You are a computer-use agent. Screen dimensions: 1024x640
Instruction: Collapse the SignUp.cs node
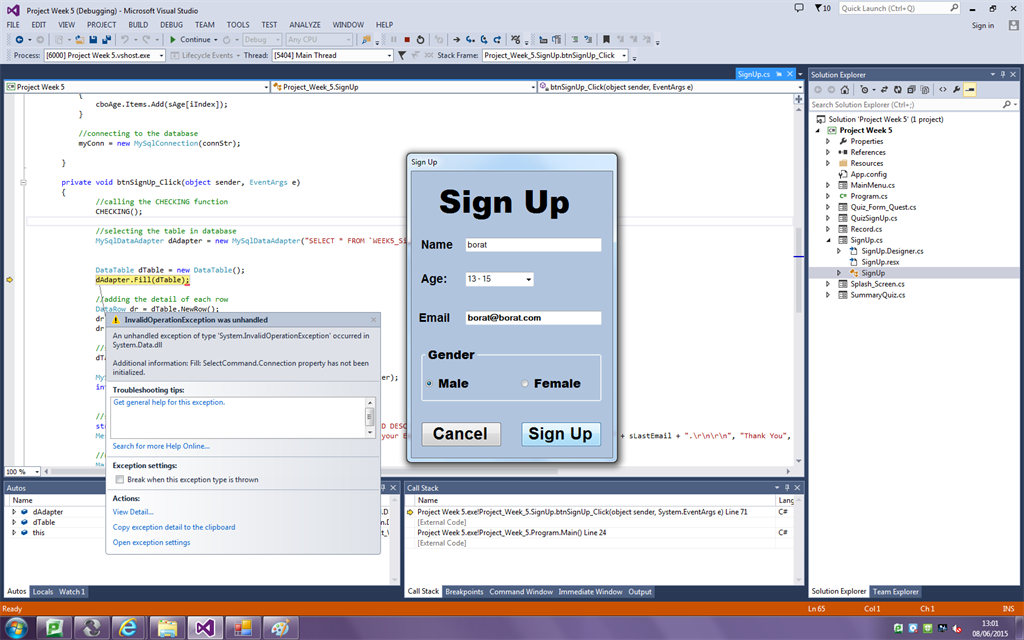click(x=828, y=240)
